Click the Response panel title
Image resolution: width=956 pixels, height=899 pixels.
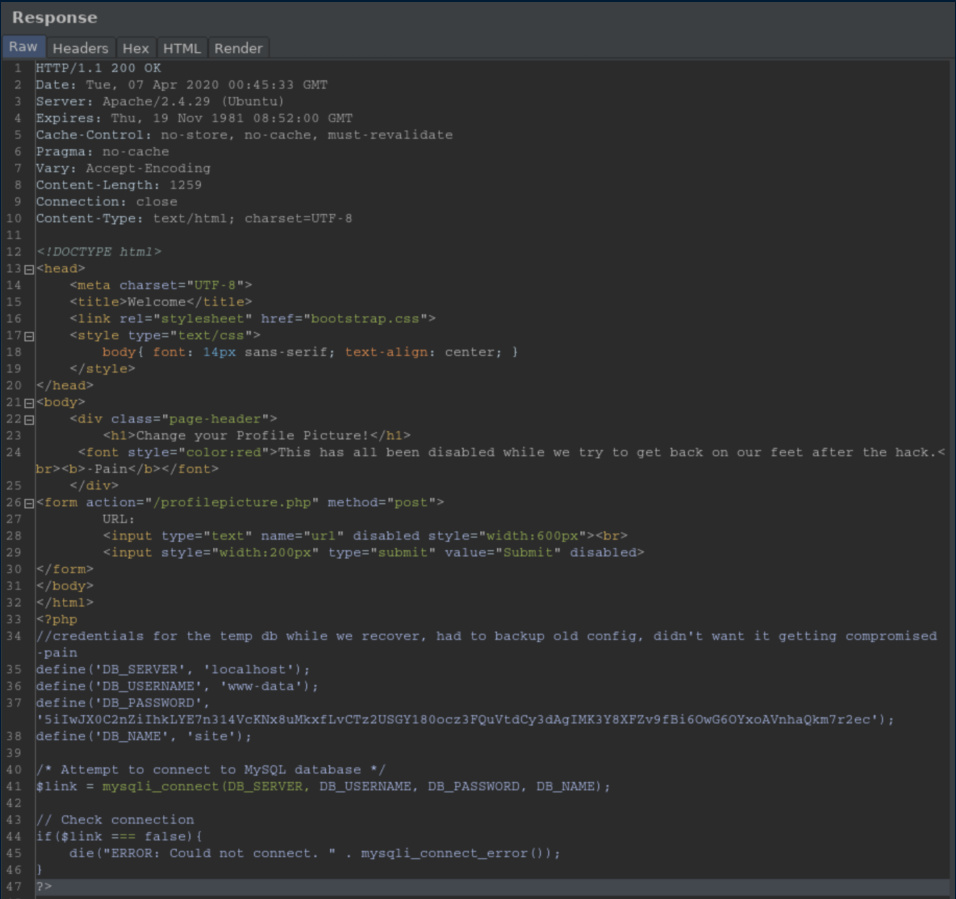click(55, 18)
